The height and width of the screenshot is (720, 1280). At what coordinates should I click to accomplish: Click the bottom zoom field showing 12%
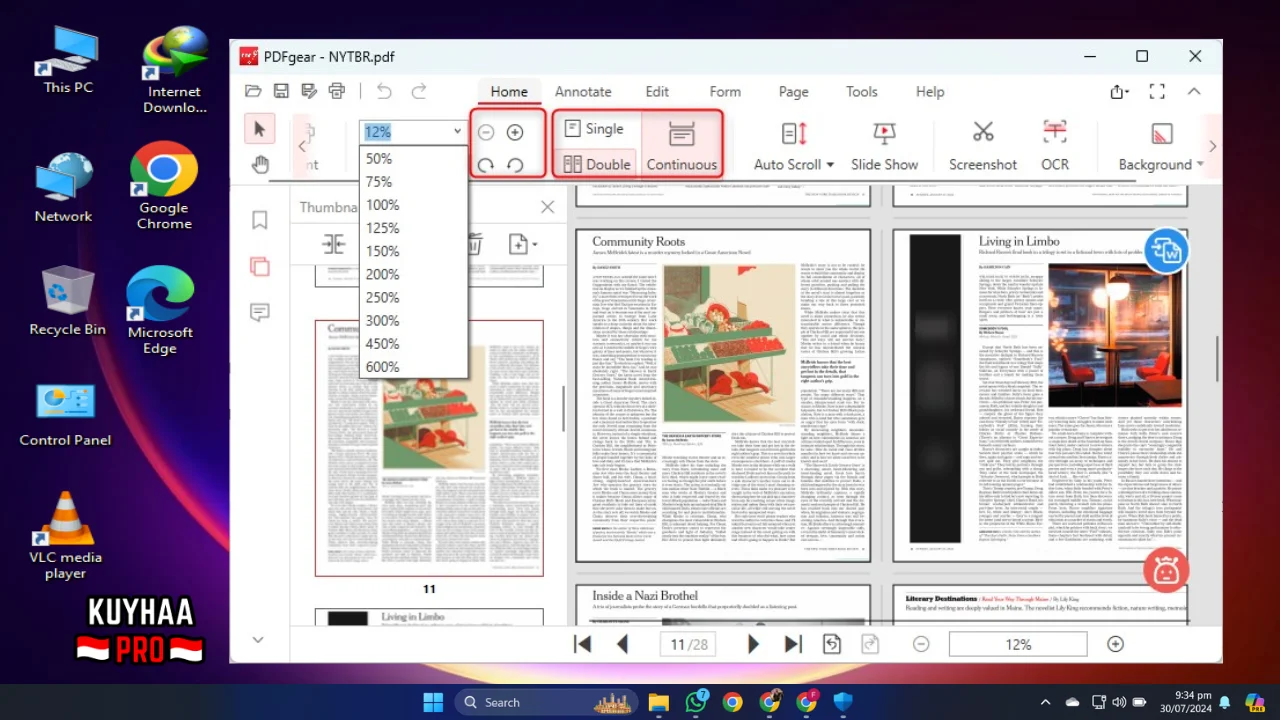pyautogui.click(x=1018, y=645)
